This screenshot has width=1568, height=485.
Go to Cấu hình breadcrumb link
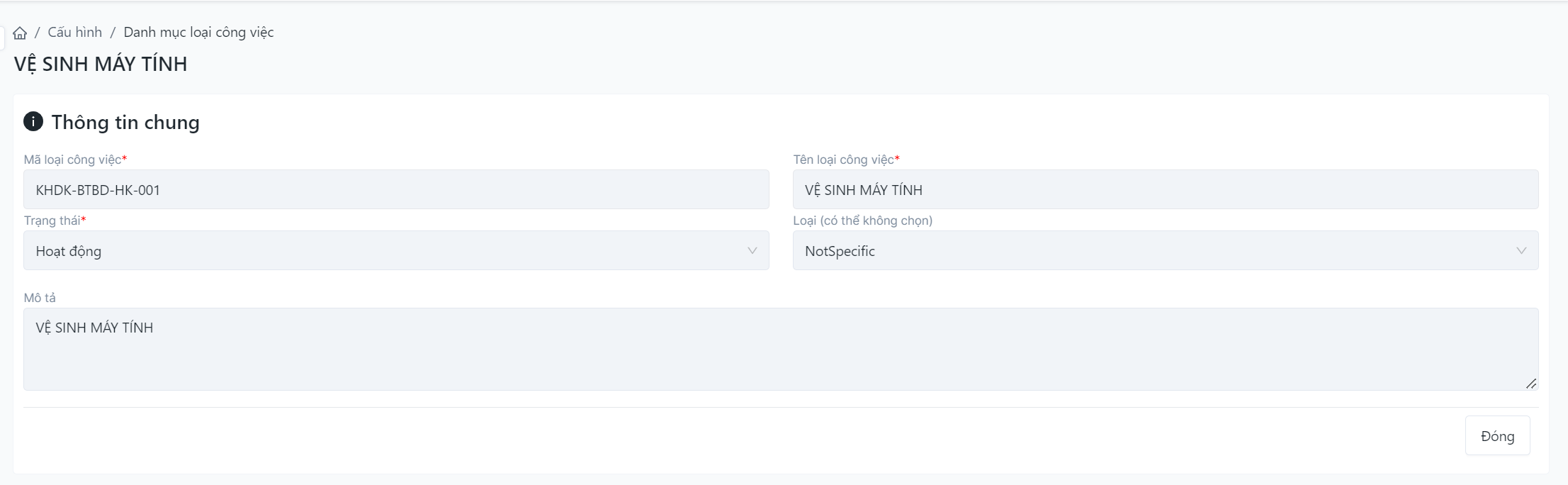(75, 33)
